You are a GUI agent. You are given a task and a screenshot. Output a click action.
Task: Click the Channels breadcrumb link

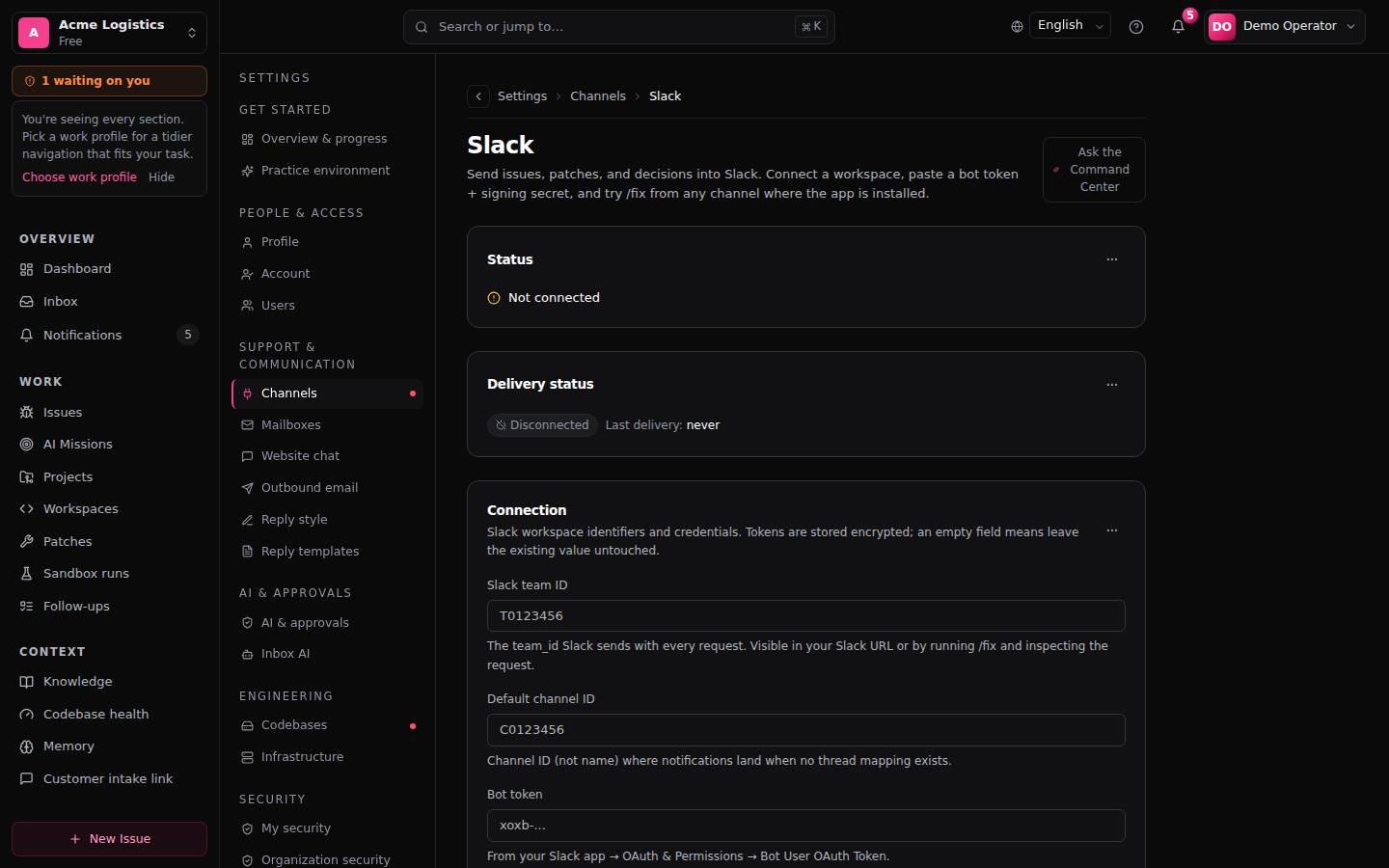point(598,96)
